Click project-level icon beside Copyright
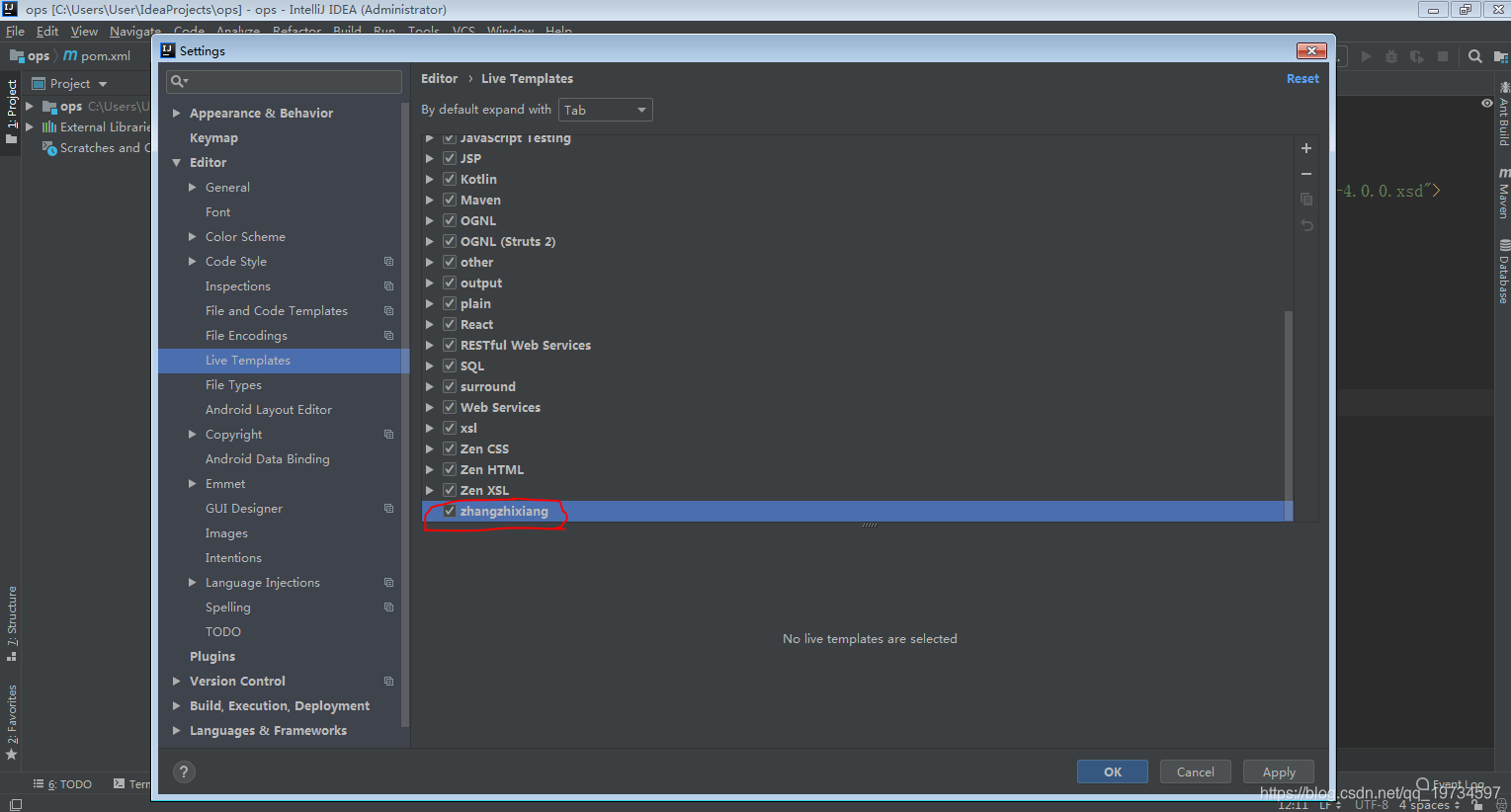The width and height of the screenshot is (1511, 812). pyautogui.click(x=388, y=435)
